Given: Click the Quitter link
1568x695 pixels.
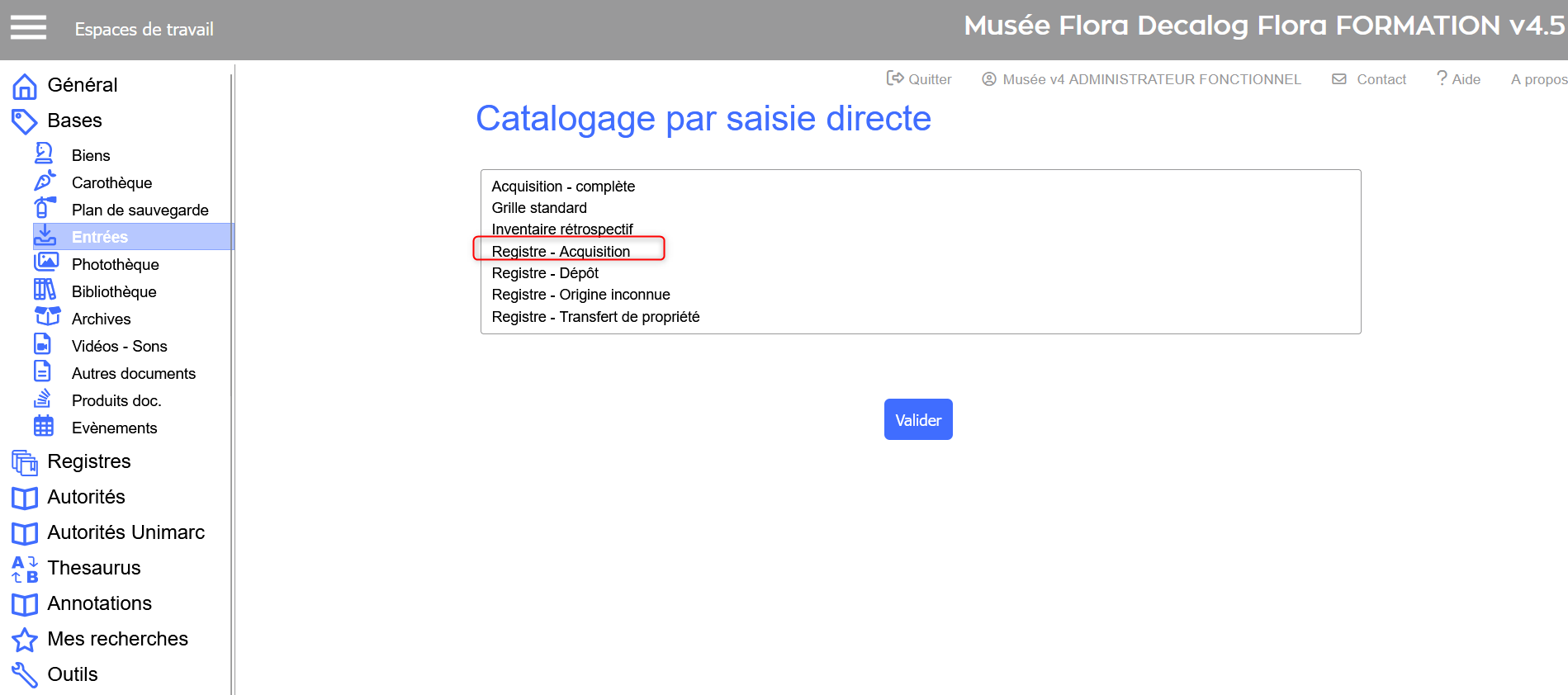Looking at the screenshot, I should pyautogui.click(x=919, y=79).
